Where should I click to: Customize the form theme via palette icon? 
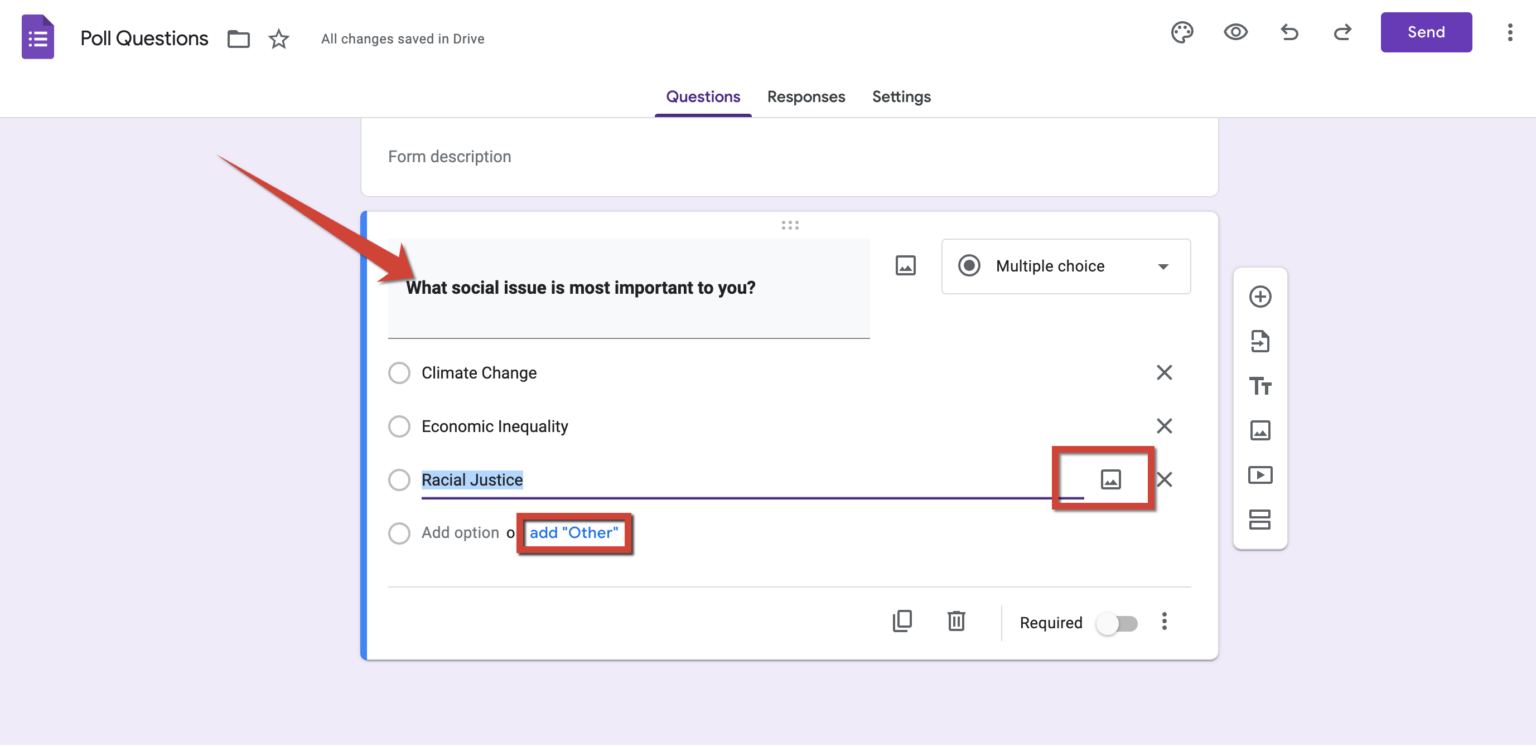1182,32
